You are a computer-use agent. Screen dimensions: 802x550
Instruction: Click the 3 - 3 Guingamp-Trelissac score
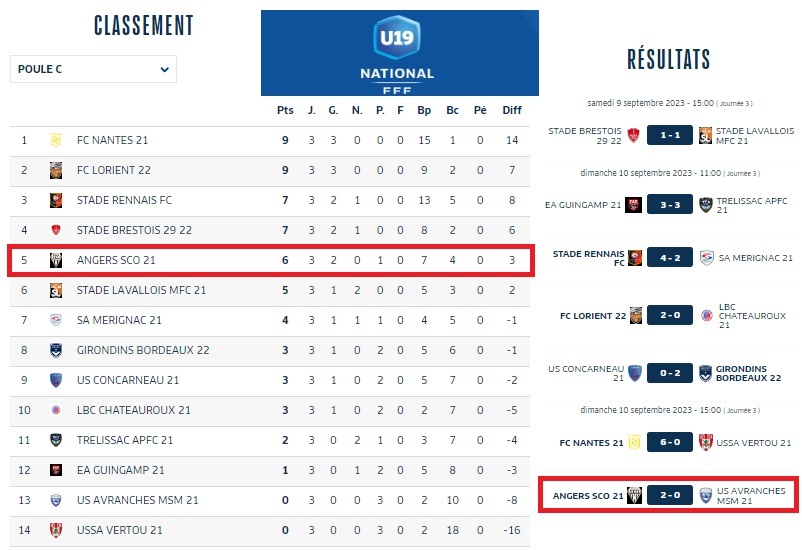670,204
